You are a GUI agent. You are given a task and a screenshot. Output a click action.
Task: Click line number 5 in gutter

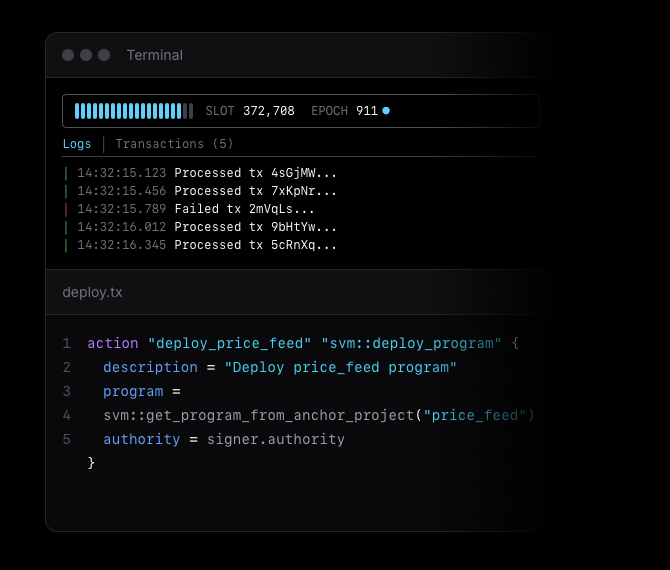click(x=67, y=439)
